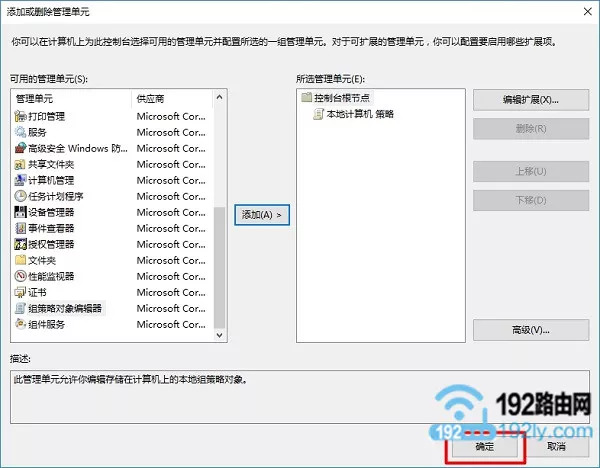
Task: Open 高级(V)... options
Action: click(x=531, y=330)
